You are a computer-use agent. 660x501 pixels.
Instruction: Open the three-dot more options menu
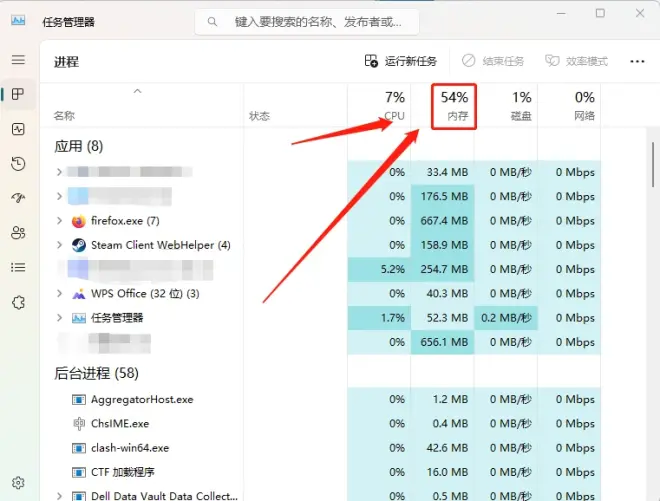click(638, 61)
